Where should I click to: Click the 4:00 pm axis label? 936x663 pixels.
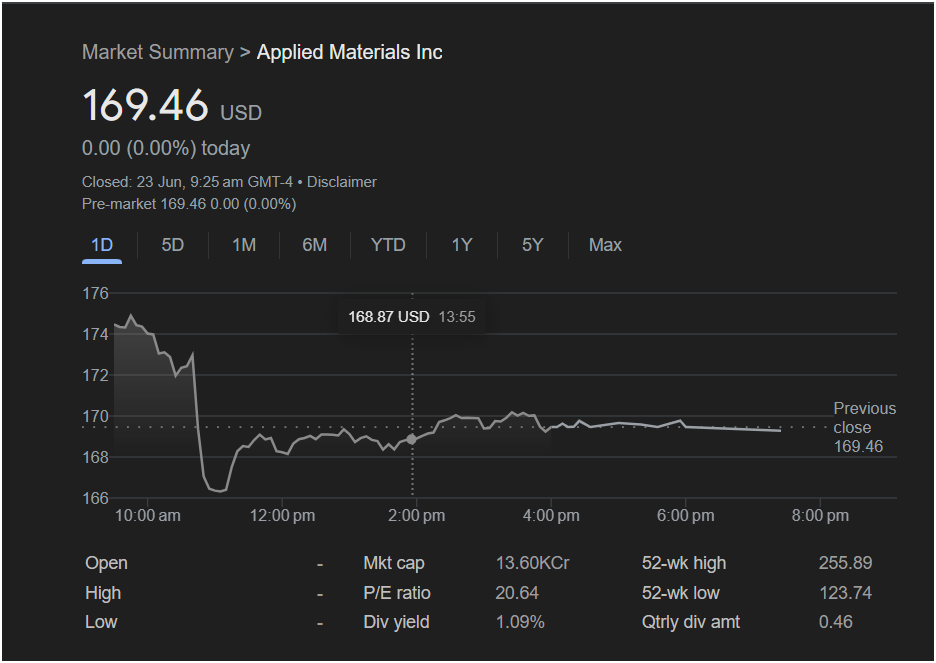[551, 516]
